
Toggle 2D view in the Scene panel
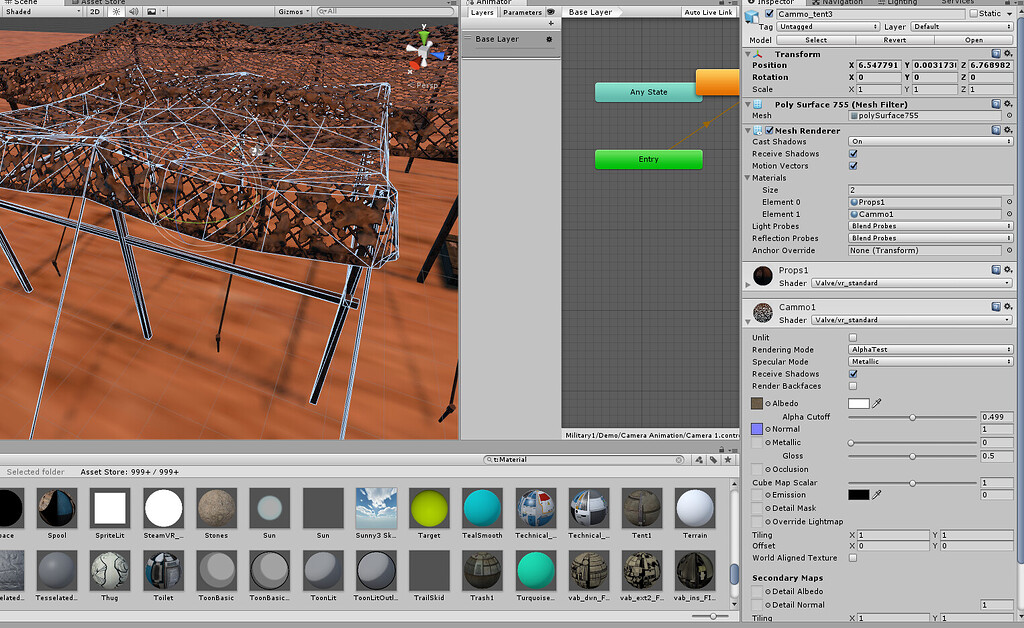[96, 11]
